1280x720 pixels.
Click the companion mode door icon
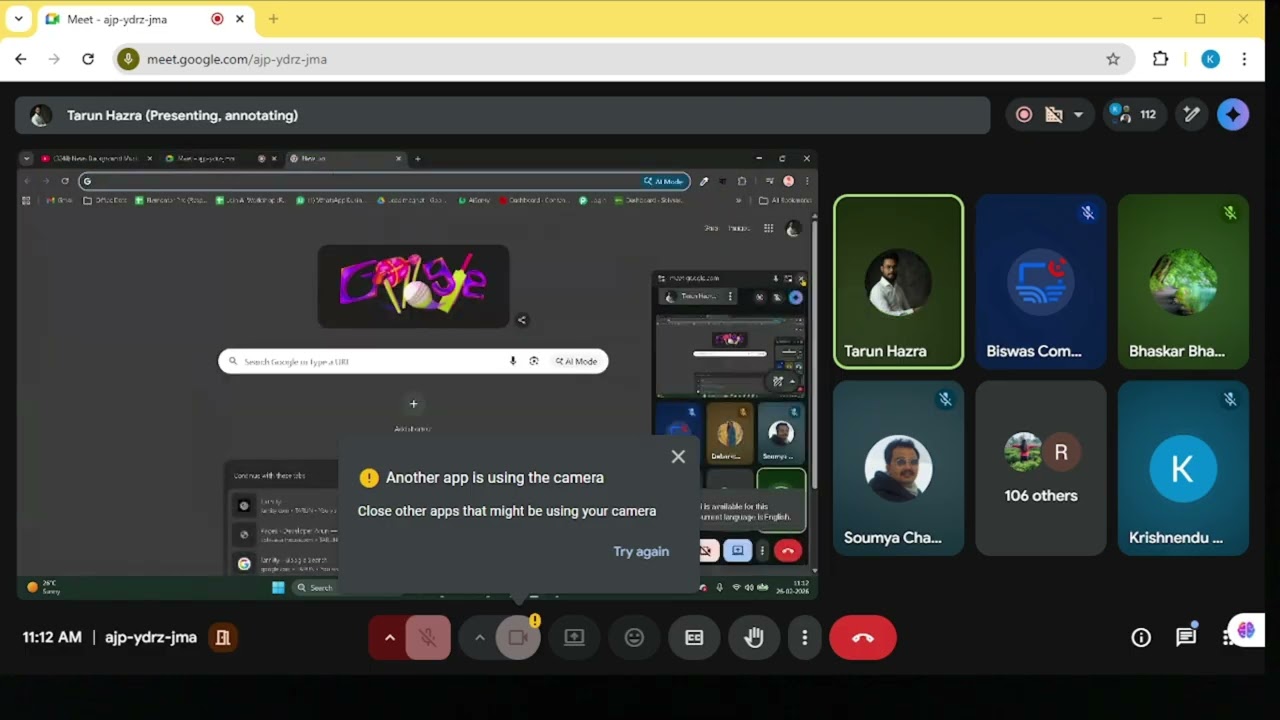point(223,637)
